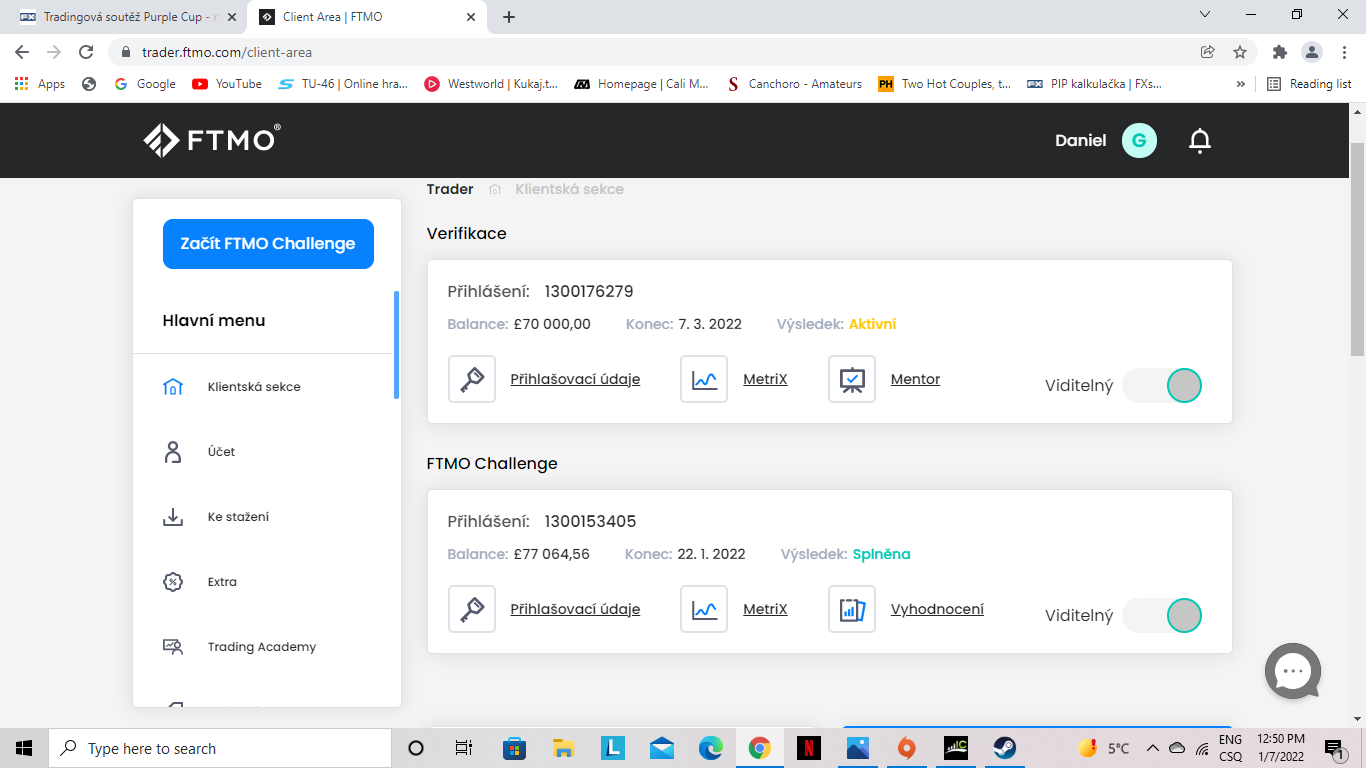
Task: Open the weather widget showing 5°C
Action: point(1104,748)
